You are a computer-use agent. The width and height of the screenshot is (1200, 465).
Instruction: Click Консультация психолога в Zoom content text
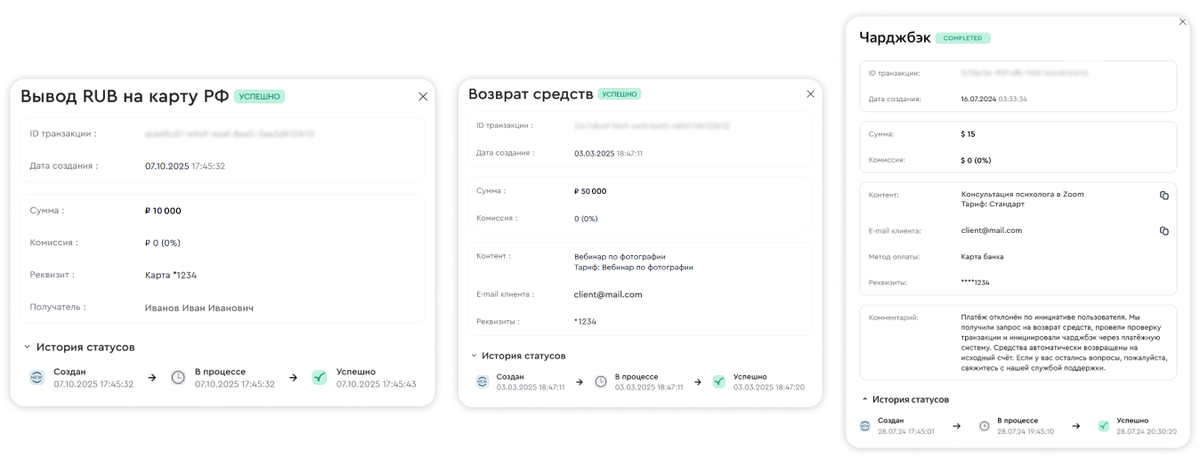[x=1022, y=194]
